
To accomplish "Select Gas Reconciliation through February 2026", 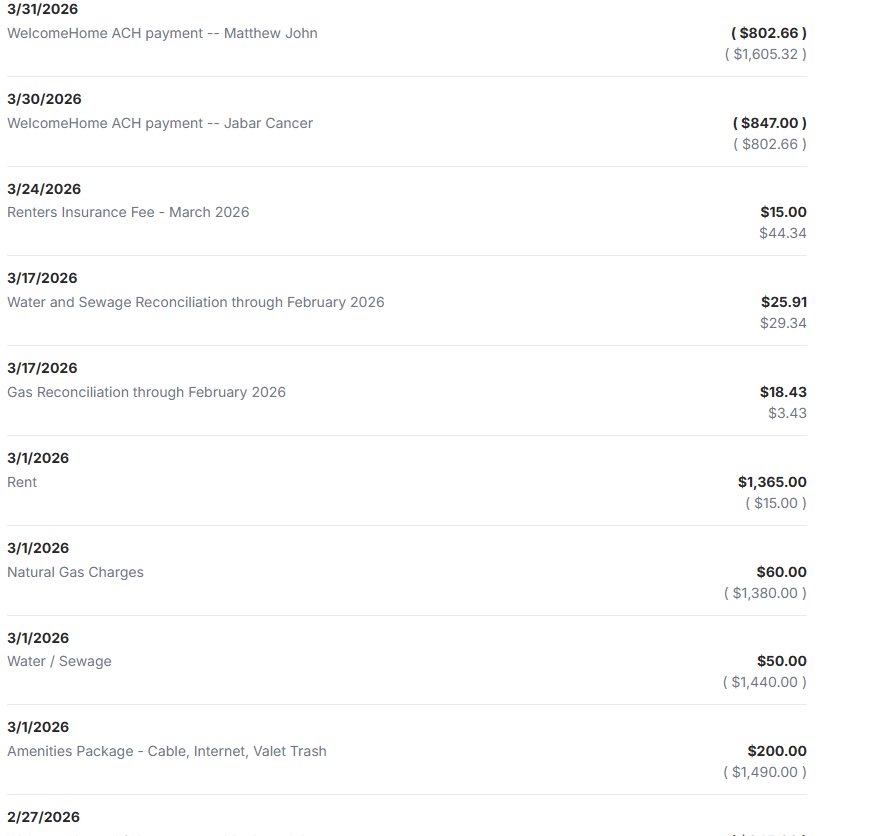I will 146,392.
